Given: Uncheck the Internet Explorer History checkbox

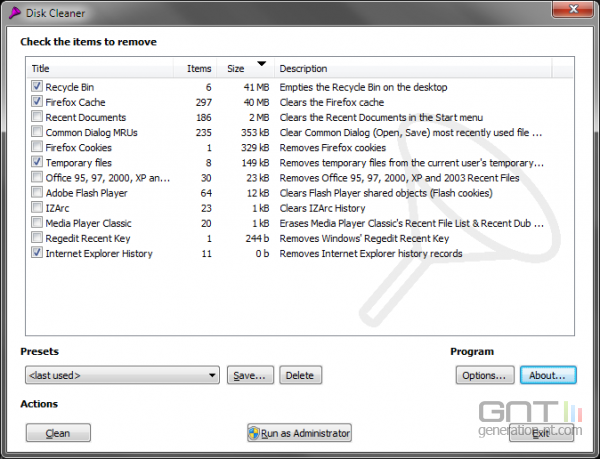Looking at the screenshot, I should (x=37, y=252).
